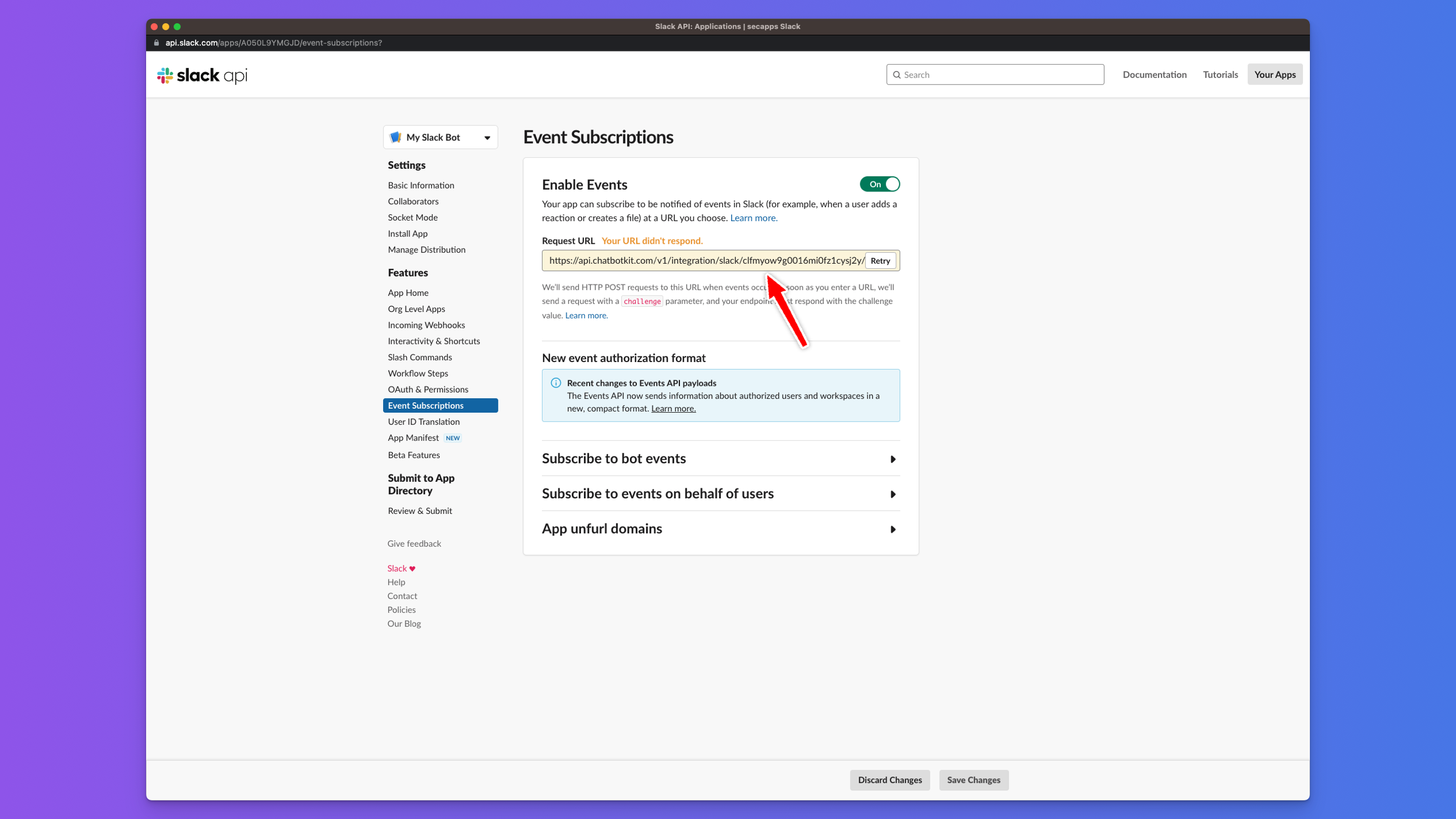Go to Collaborators settings
This screenshot has width=1456, height=819.
click(x=413, y=201)
